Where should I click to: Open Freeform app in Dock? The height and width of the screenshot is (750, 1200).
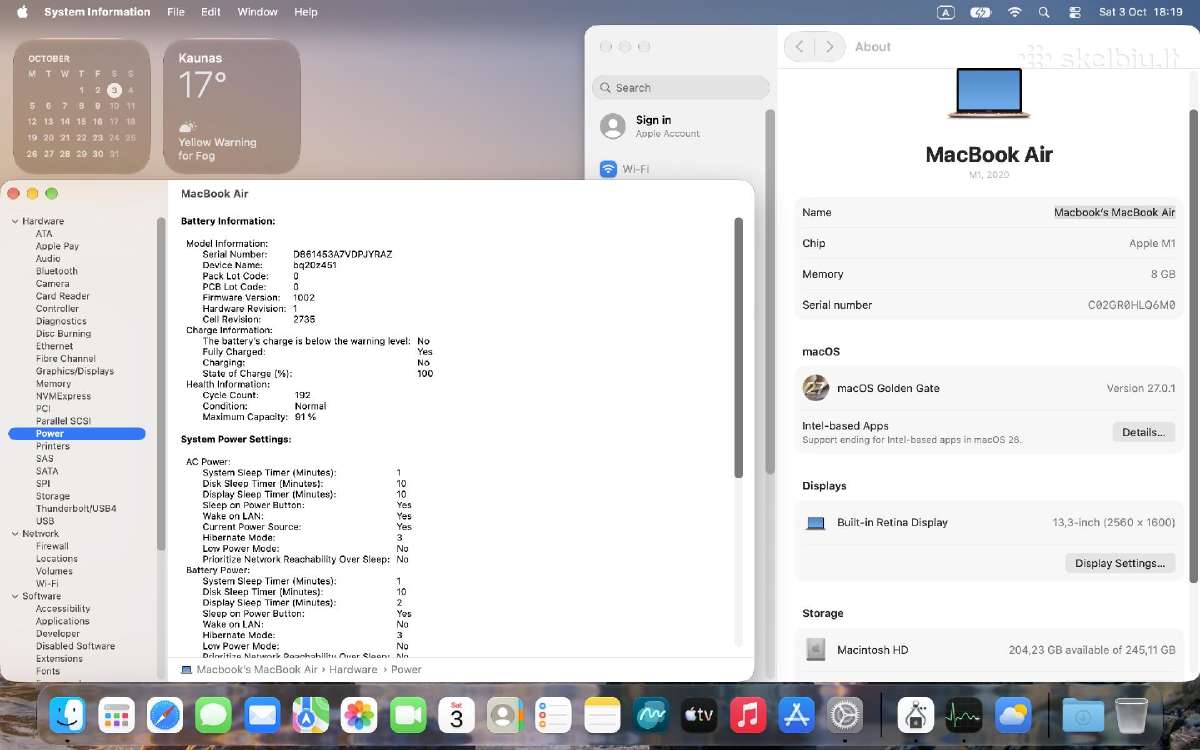(651, 715)
